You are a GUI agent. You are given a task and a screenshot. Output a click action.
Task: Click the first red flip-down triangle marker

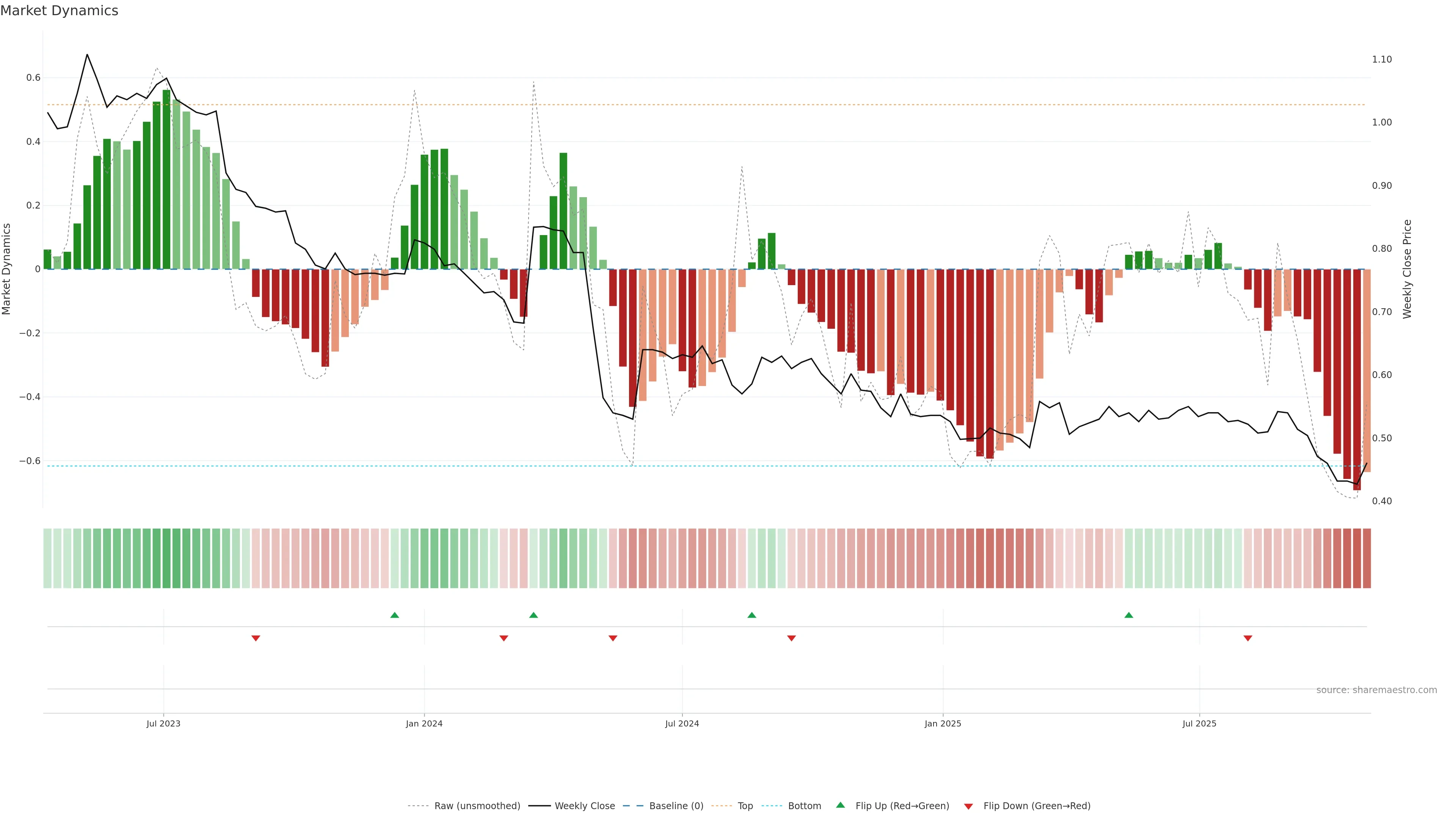click(x=256, y=638)
